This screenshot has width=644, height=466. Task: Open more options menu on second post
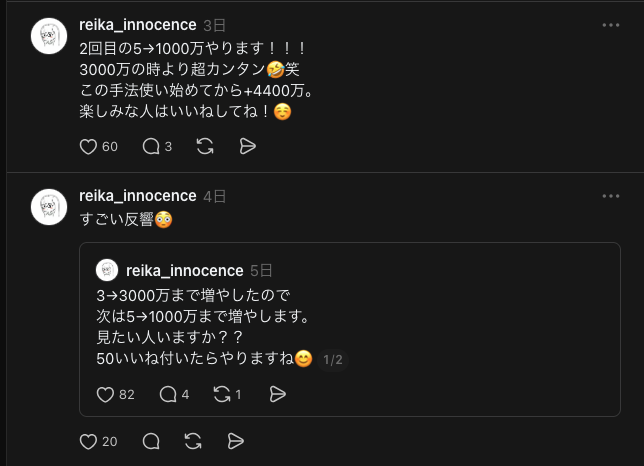pyautogui.click(x=610, y=194)
